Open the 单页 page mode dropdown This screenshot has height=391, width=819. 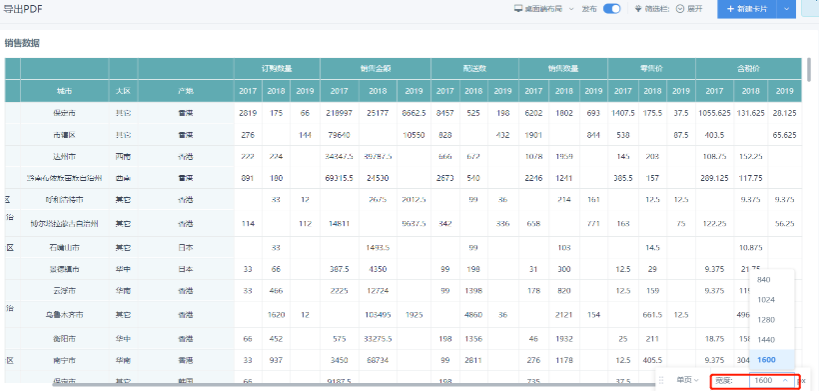(x=688, y=381)
